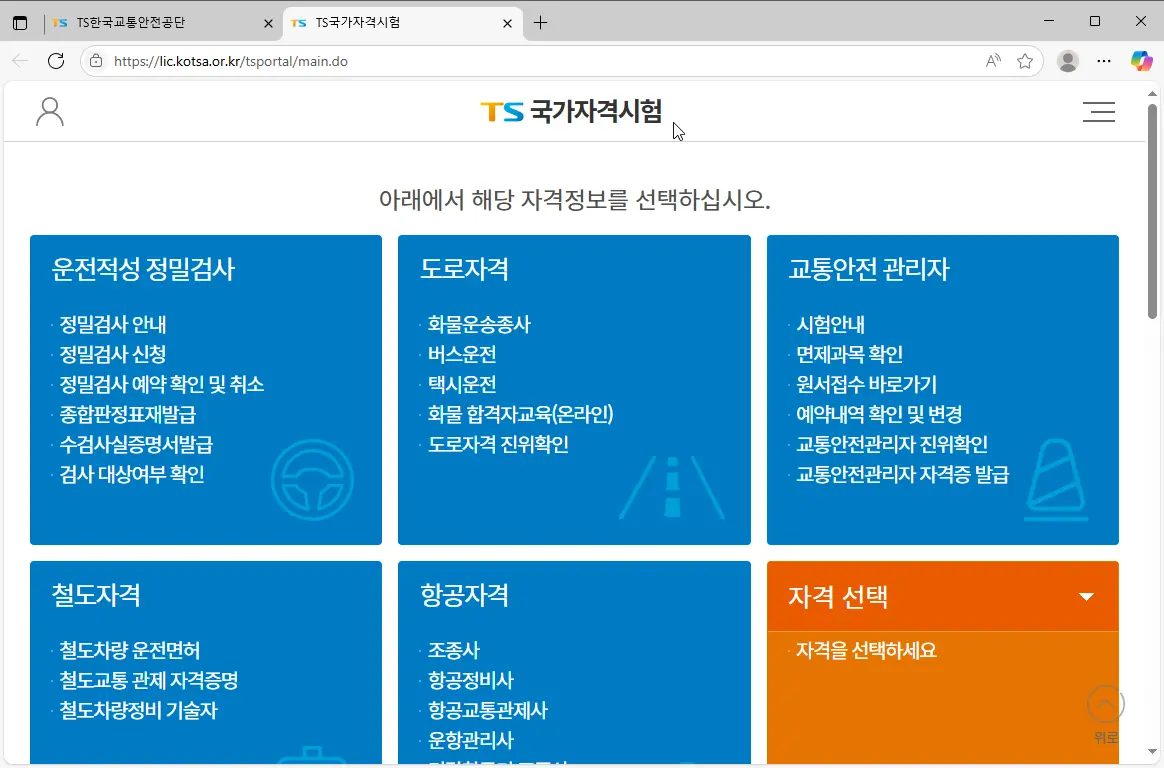Open Copilot in the browser toolbar
Image resolution: width=1164 pixels, height=768 pixels.
point(1141,60)
